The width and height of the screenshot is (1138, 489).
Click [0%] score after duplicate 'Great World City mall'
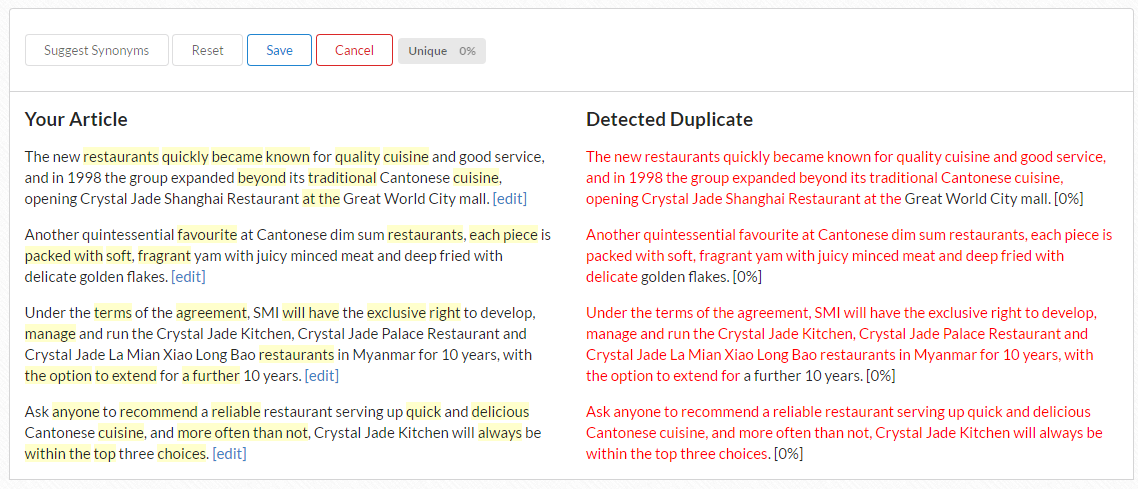pos(1068,198)
